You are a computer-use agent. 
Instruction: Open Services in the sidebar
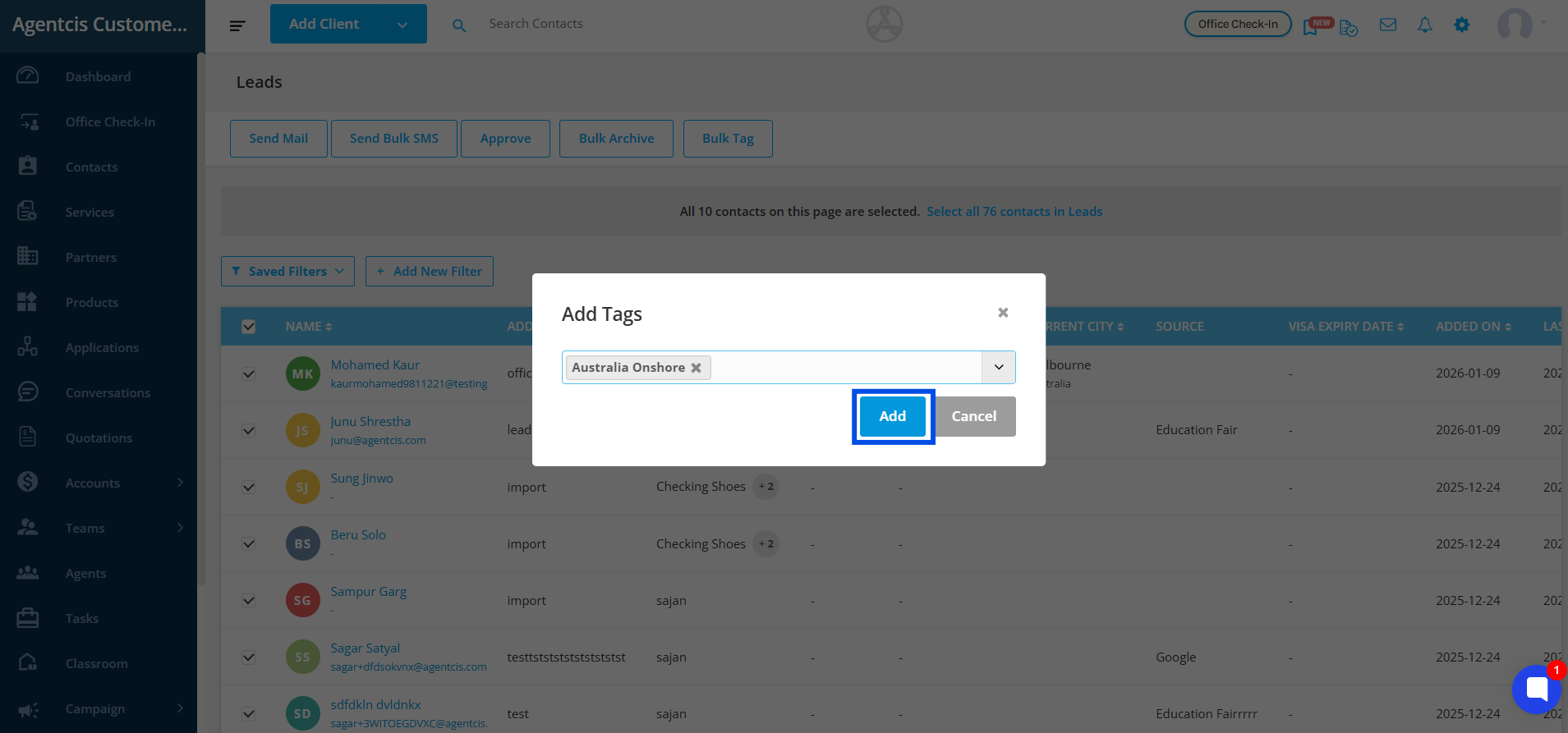click(x=90, y=212)
